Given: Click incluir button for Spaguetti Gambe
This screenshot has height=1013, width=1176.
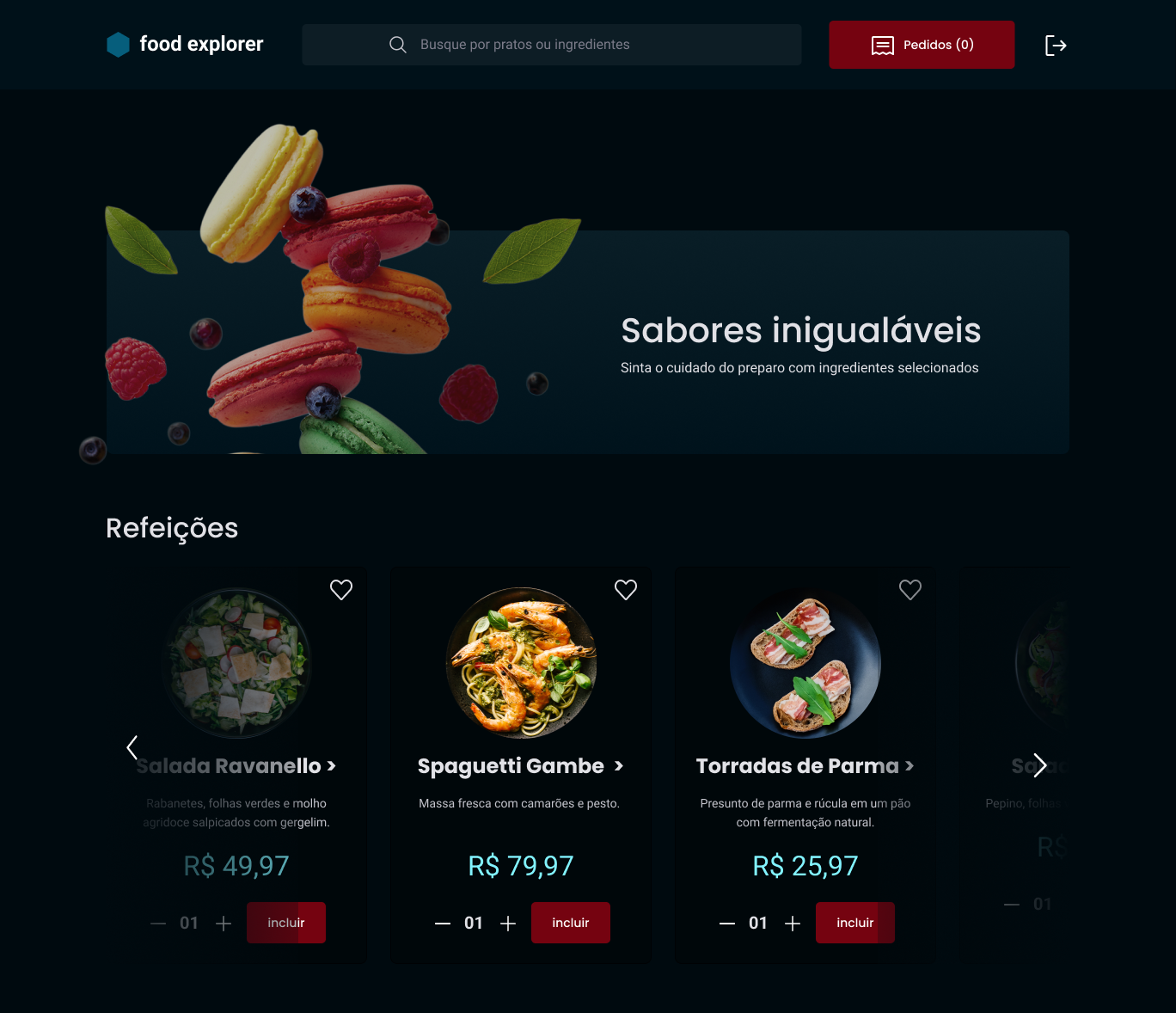Looking at the screenshot, I should pos(571,923).
